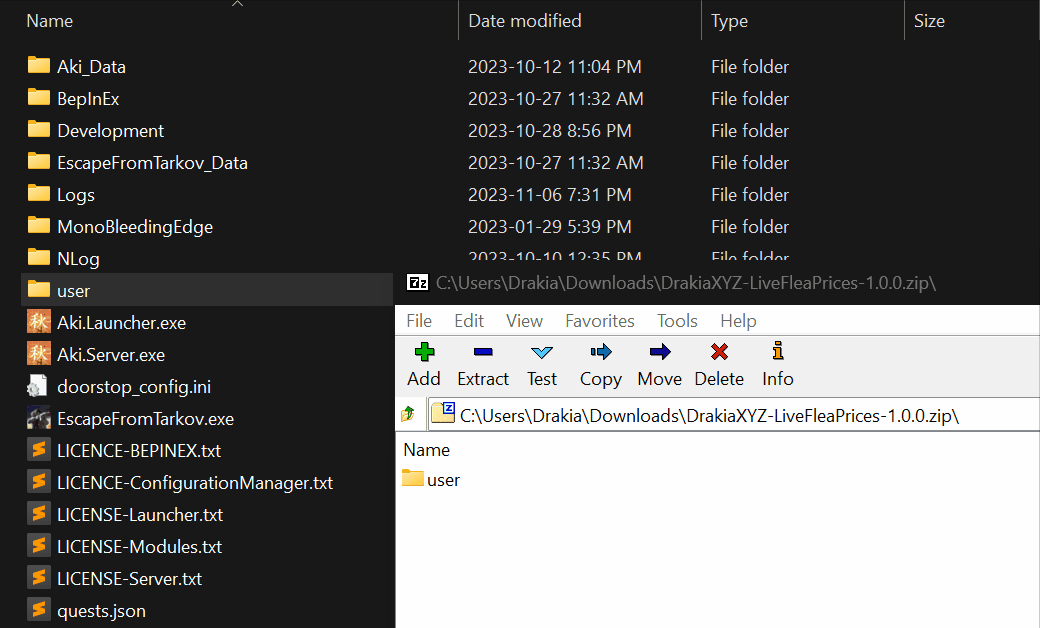Select the Aki_Data folder icon
This screenshot has width=1040, height=628.
pos(38,65)
